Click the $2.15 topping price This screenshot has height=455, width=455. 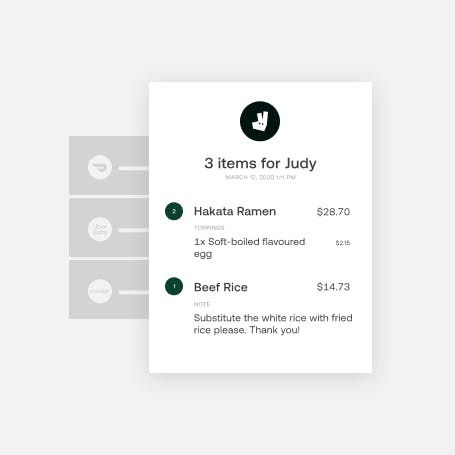point(343,243)
